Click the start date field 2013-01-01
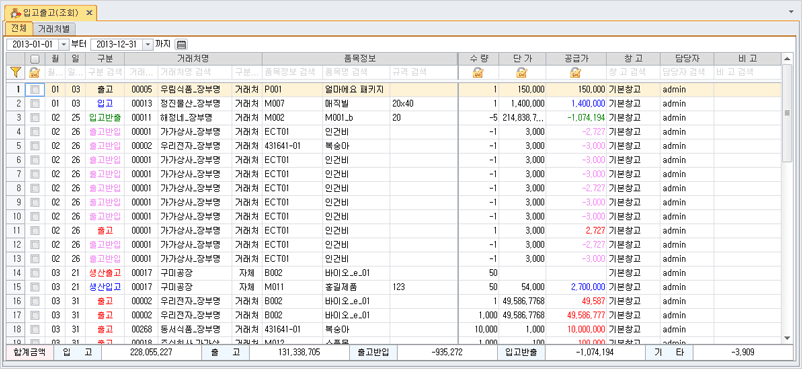The height and width of the screenshot is (369, 802). pos(32,45)
